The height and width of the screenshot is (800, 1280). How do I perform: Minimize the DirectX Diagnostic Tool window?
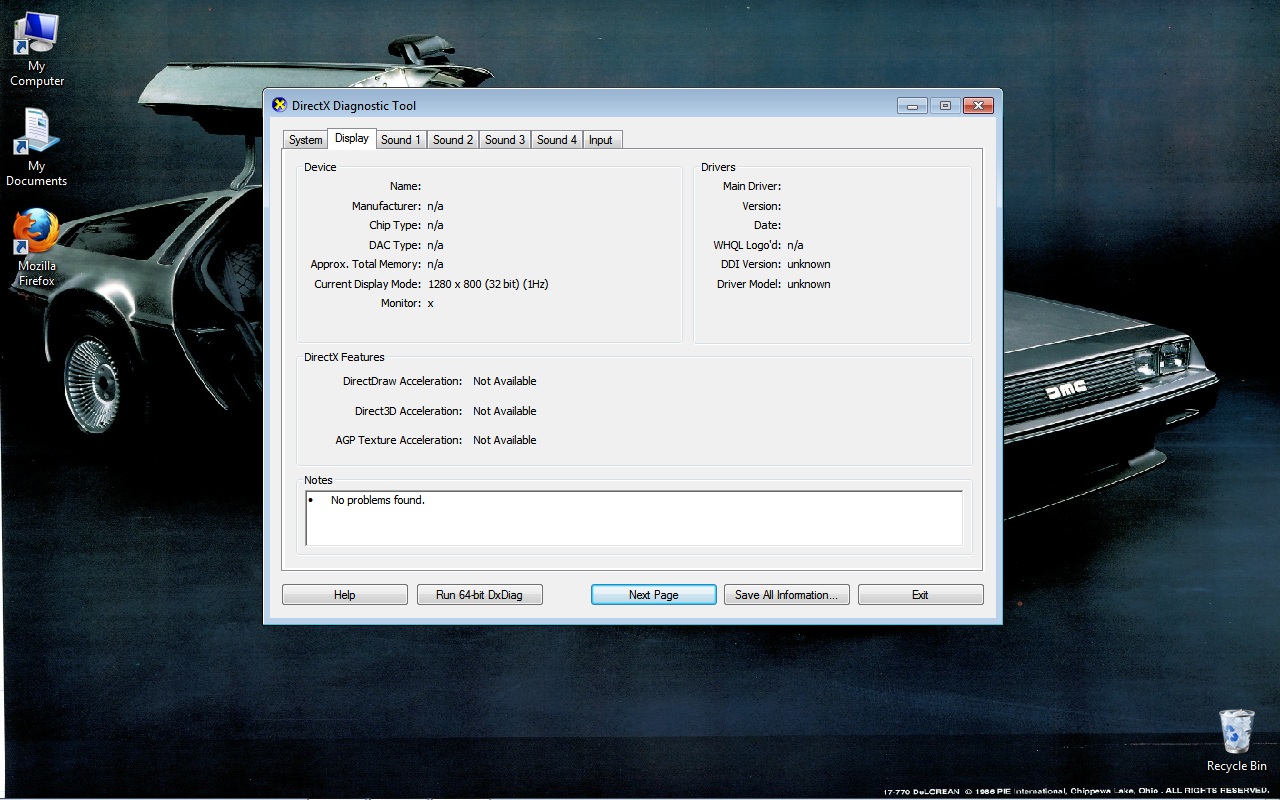point(912,105)
